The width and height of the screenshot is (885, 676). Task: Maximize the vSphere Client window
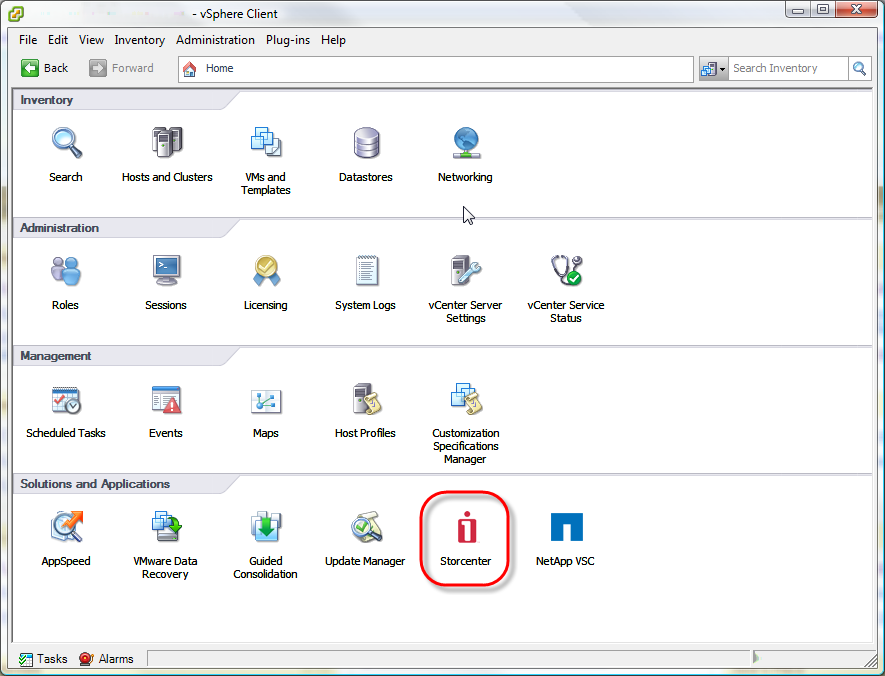pos(823,10)
